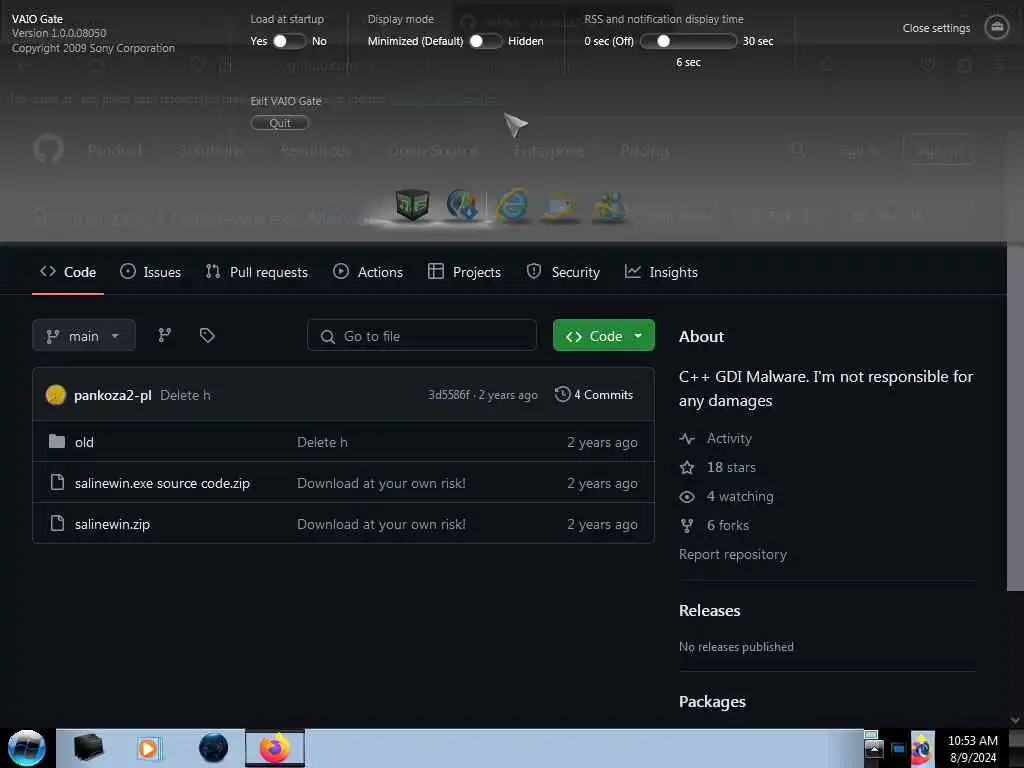Click the Report repository link
This screenshot has width=1024, height=768.
733,554
